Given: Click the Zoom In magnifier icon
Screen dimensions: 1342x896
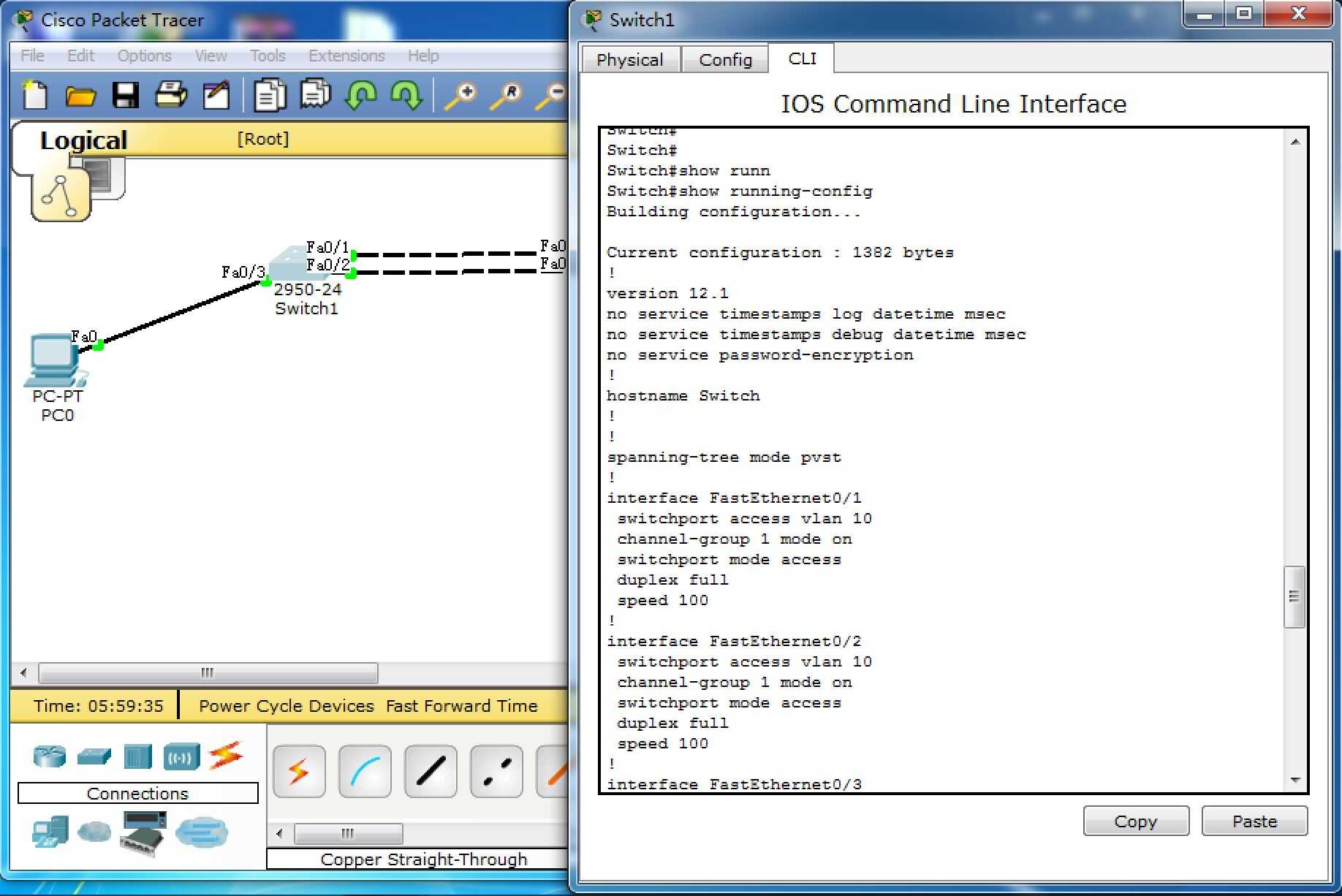Looking at the screenshot, I should 460,96.
